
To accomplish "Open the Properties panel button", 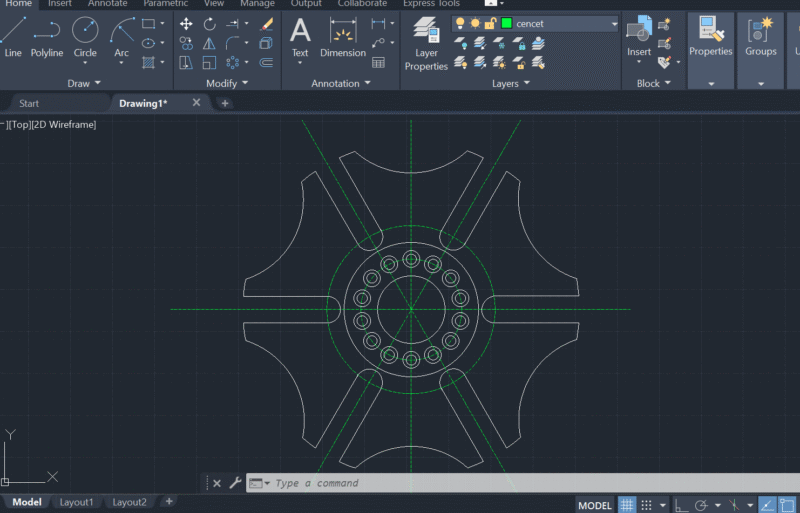I will 711,51.
